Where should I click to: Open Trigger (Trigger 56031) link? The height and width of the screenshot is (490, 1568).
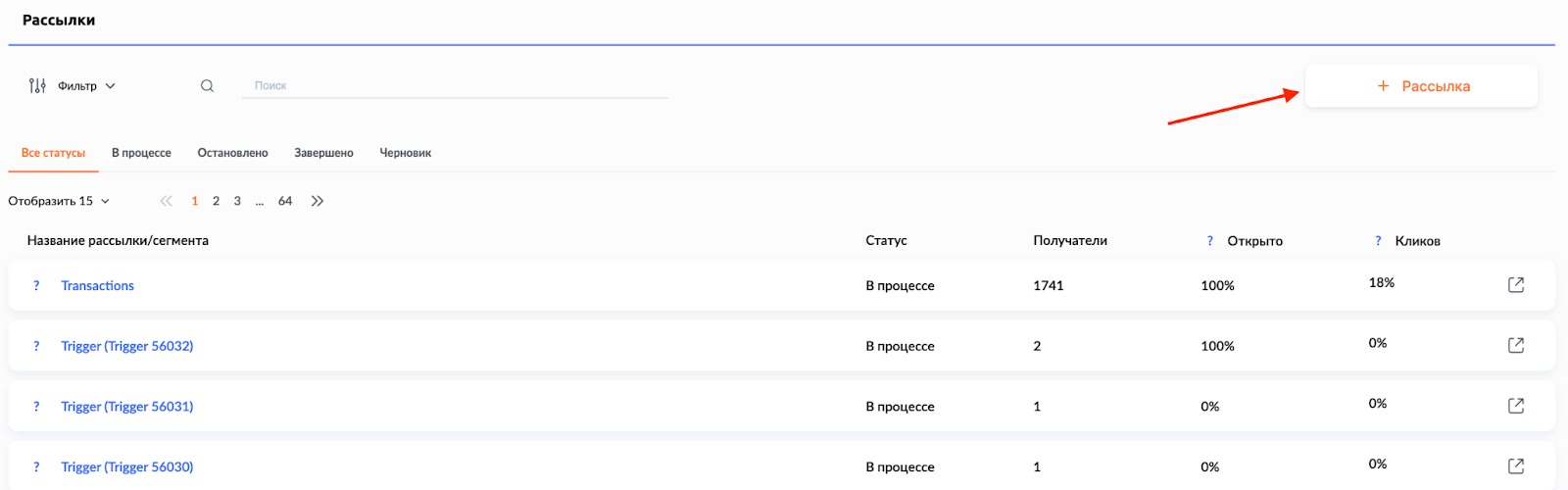127,406
